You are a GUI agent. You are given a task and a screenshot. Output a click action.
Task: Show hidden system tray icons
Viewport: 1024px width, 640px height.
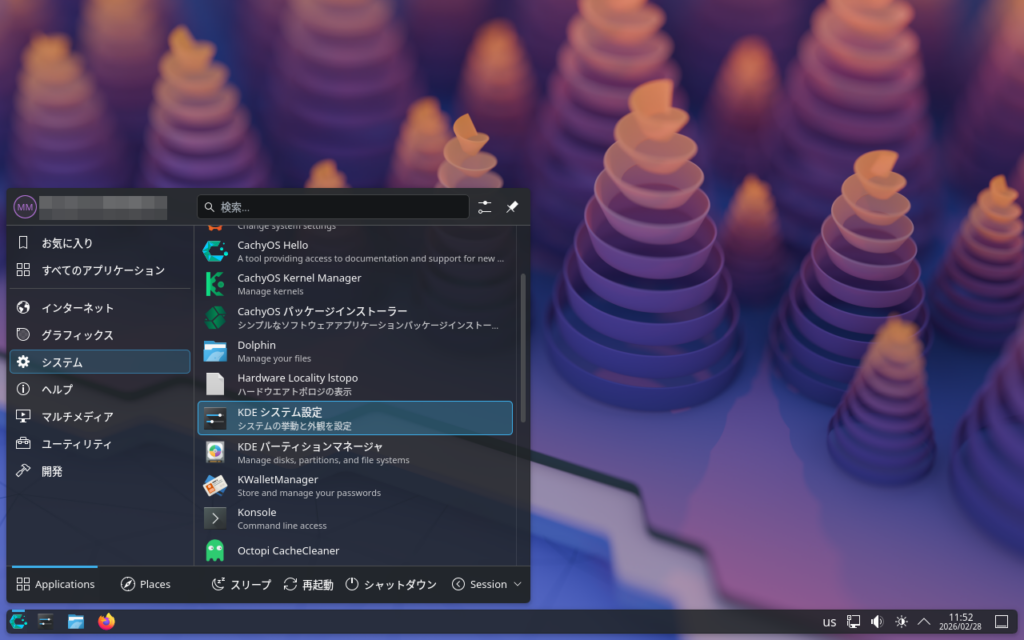[924, 621]
